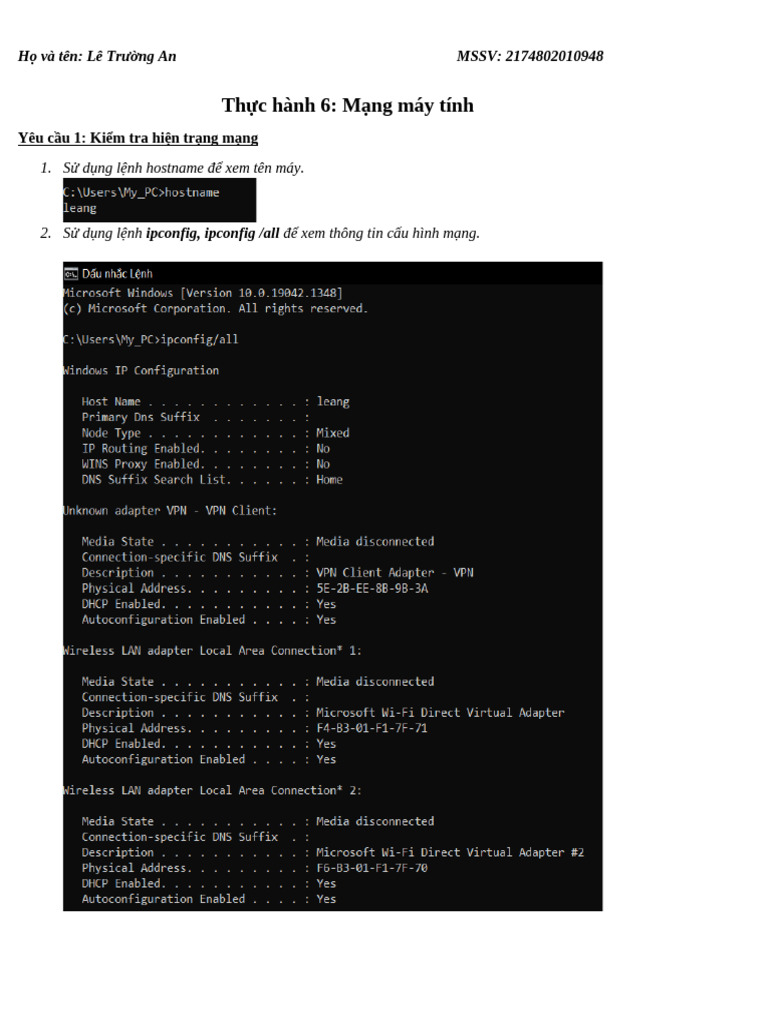Click the heading 'Thực hành 6: Mạng máy tính'
This screenshot has height=1024, width=768.
pyautogui.click(x=347, y=105)
